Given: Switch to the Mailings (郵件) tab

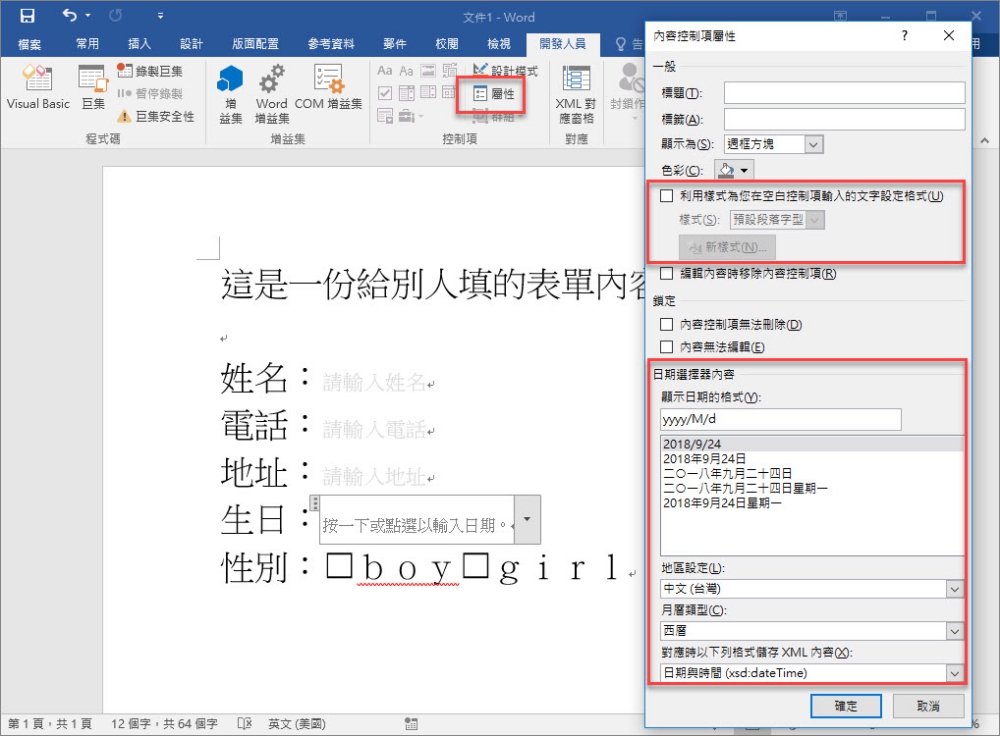Looking at the screenshot, I should tap(395, 43).
